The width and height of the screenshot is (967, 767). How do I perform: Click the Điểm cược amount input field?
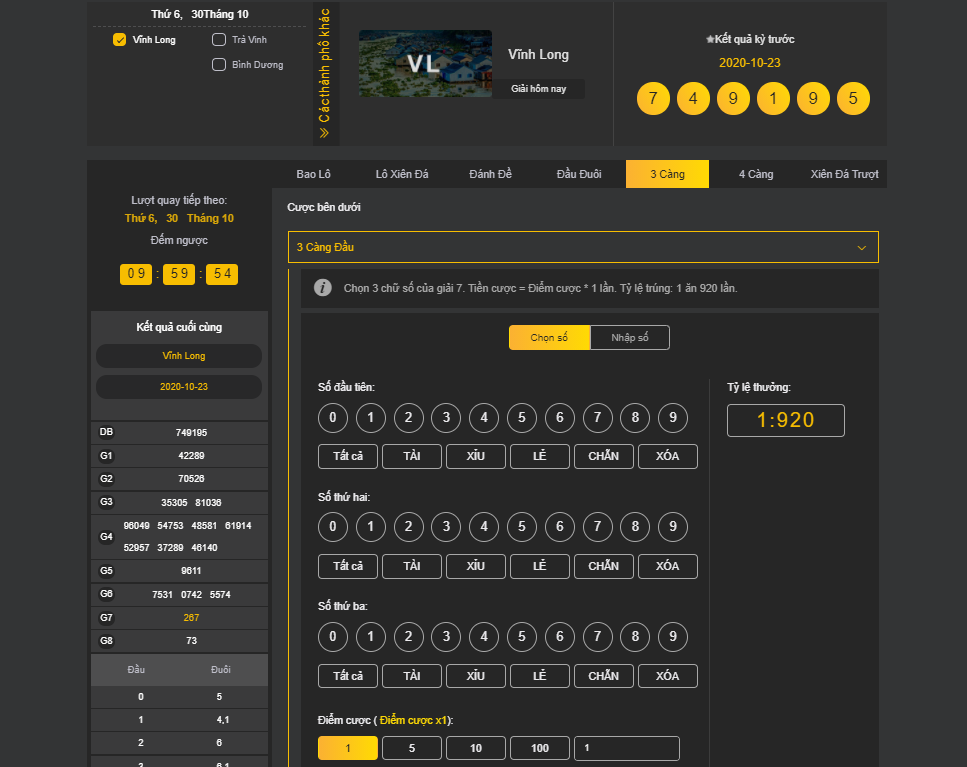coord(626,748)
